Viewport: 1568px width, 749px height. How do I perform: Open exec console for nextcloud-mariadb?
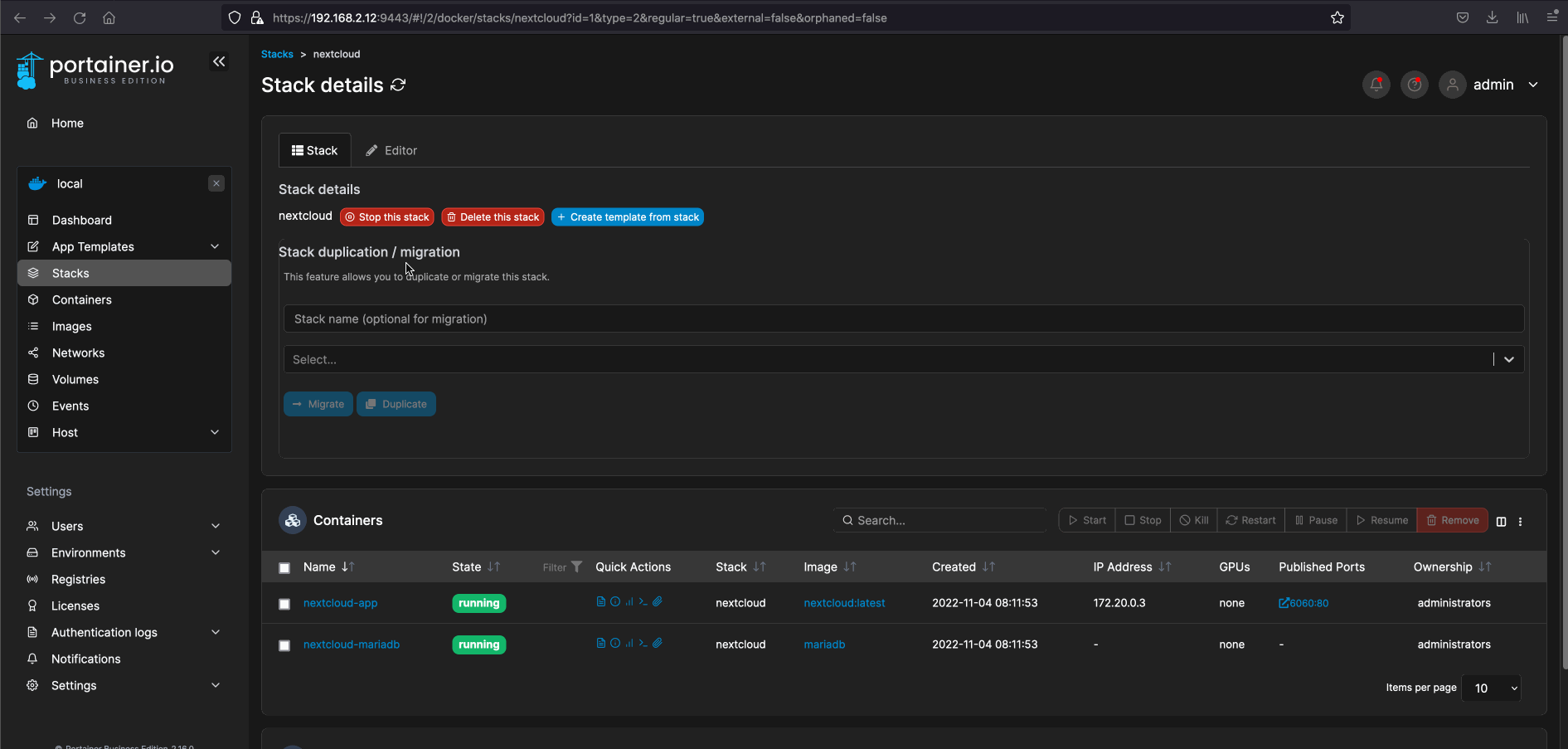pos(643,643)
